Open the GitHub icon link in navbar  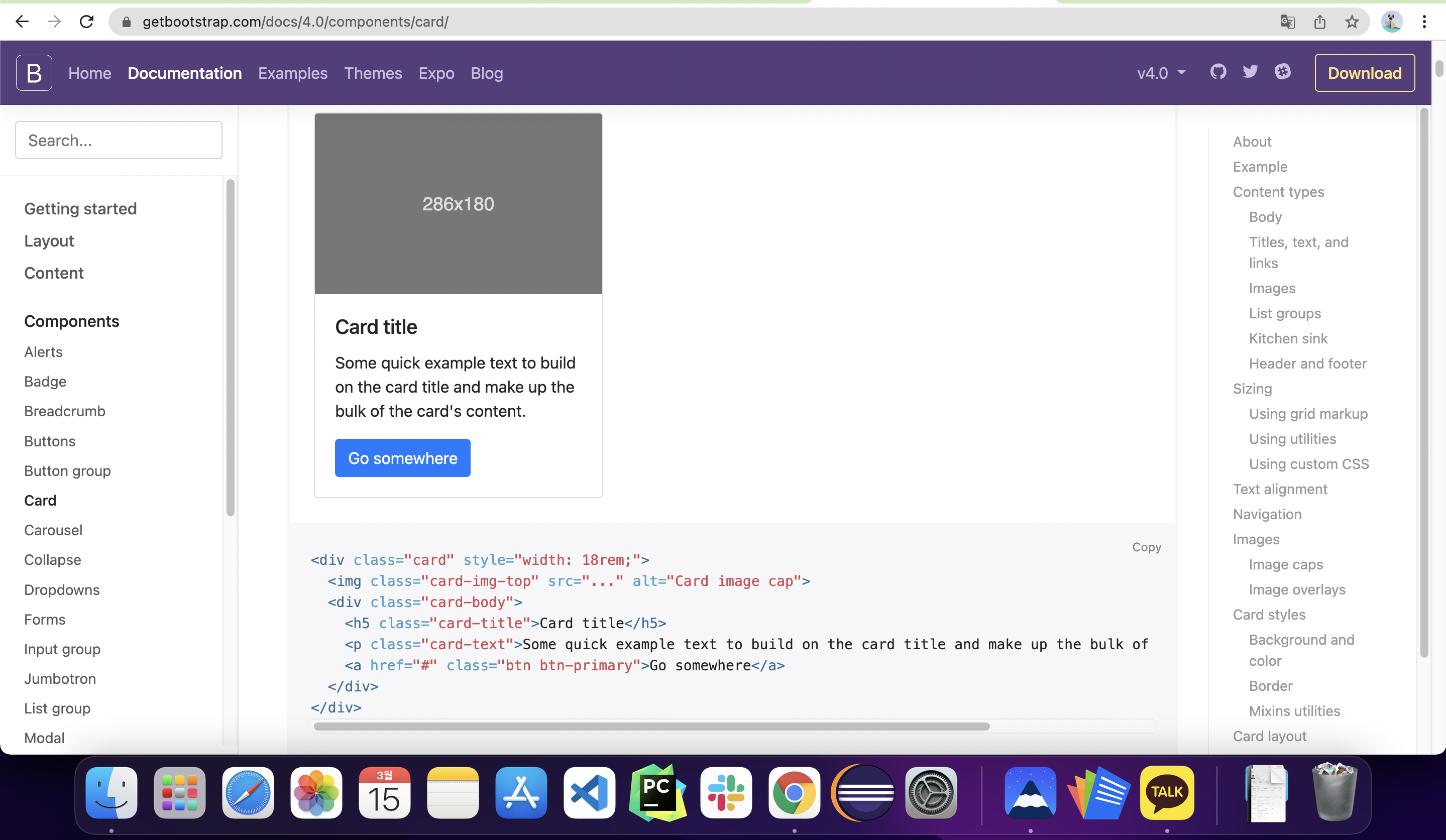(1217, 72)
